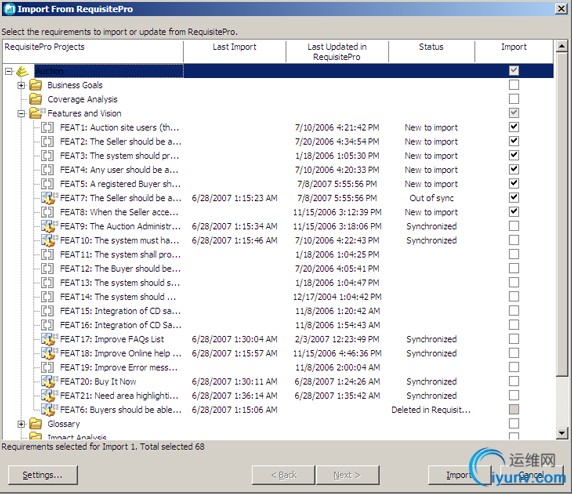Image resolution: width=572 pixels, height=494 pixels.
Task: Click the FEAT20 imported requirement icon
Action: (48, 382)
